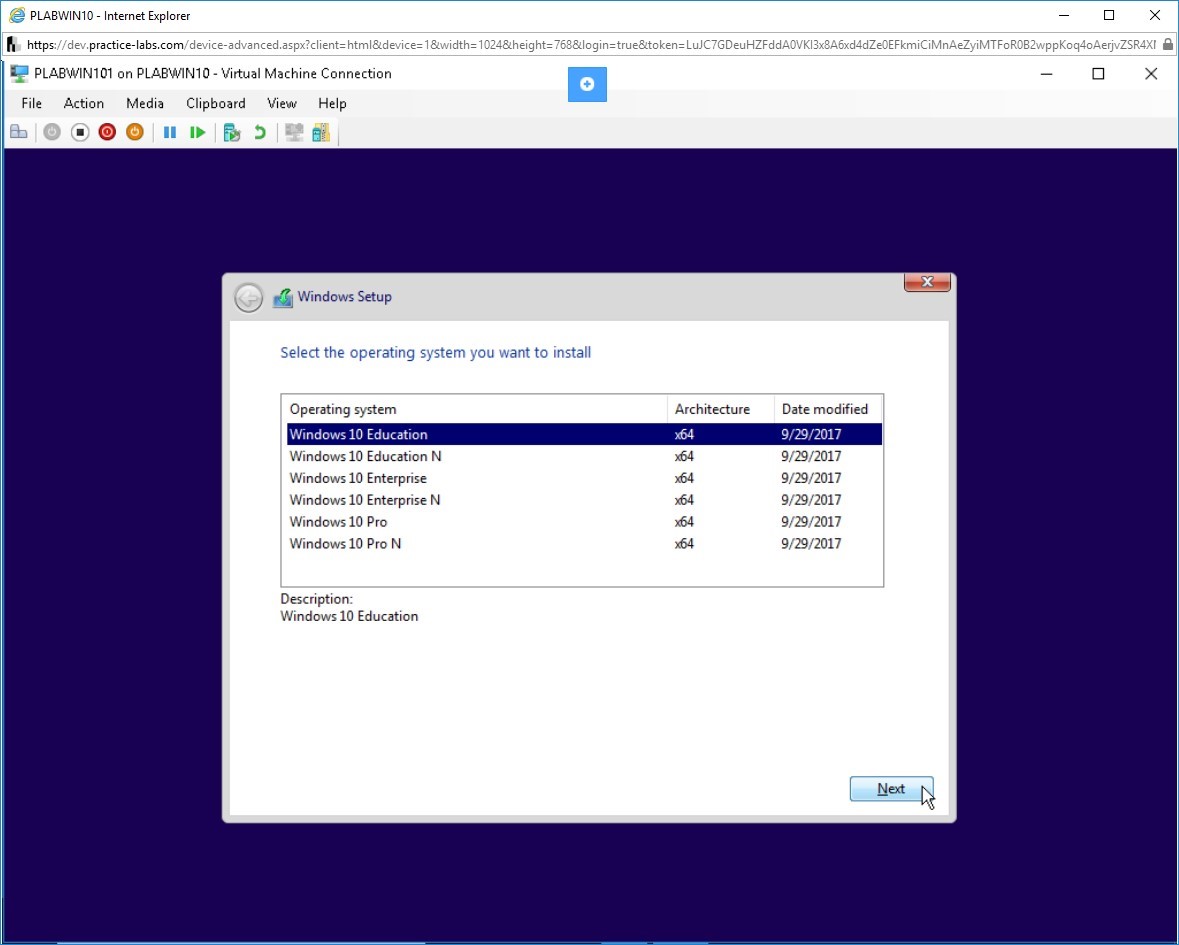Screen dimensions: 1179x945
Task: Select Windows 10 Enterprise edition
Action: click(x=584, y=478)
